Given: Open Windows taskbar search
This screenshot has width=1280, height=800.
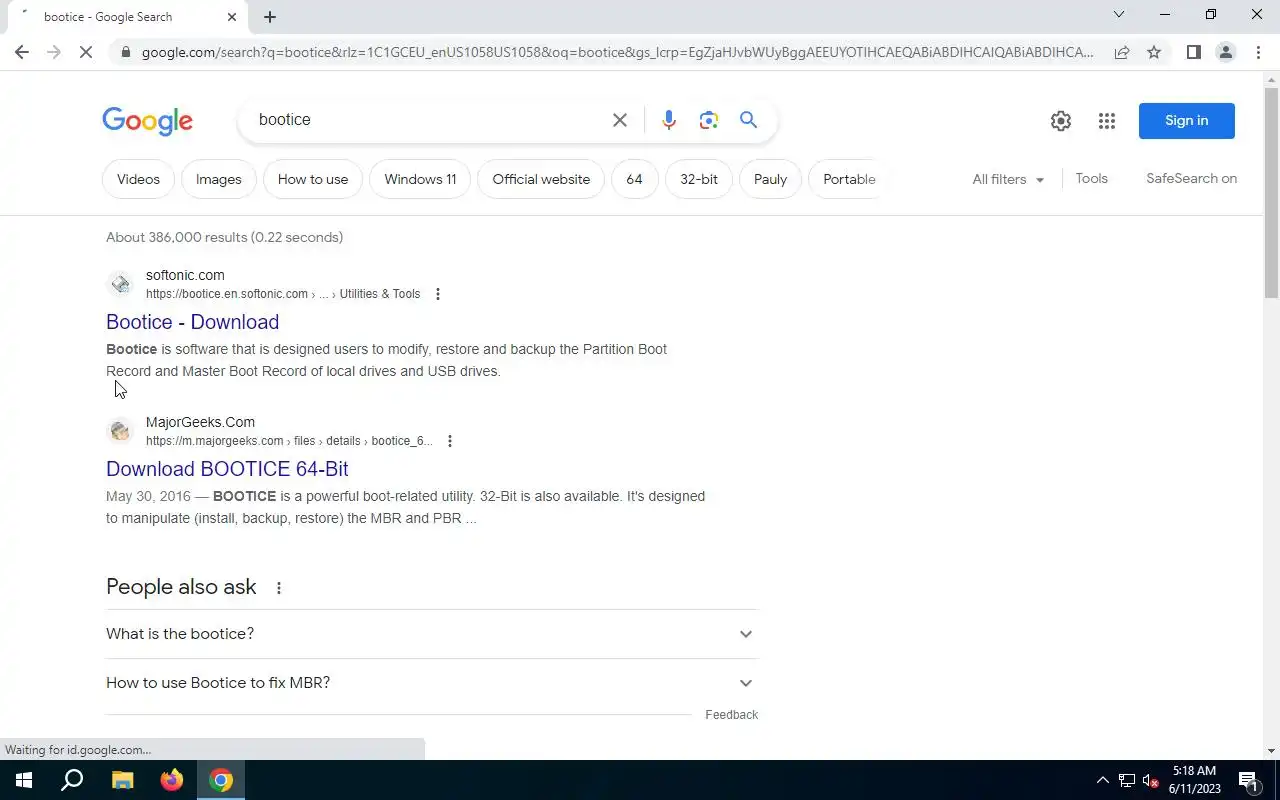Looking at the screenshot, I should 72,780.
